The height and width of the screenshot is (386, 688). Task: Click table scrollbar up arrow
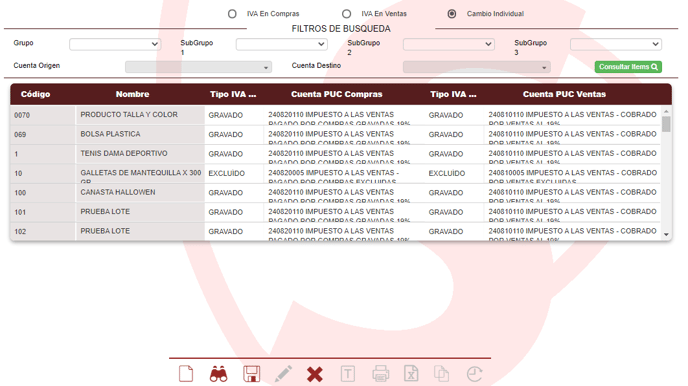tap(666, 111)
